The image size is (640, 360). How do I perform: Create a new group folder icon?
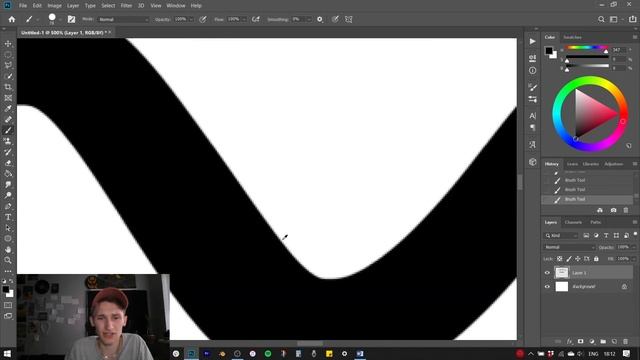click(603, 341)
